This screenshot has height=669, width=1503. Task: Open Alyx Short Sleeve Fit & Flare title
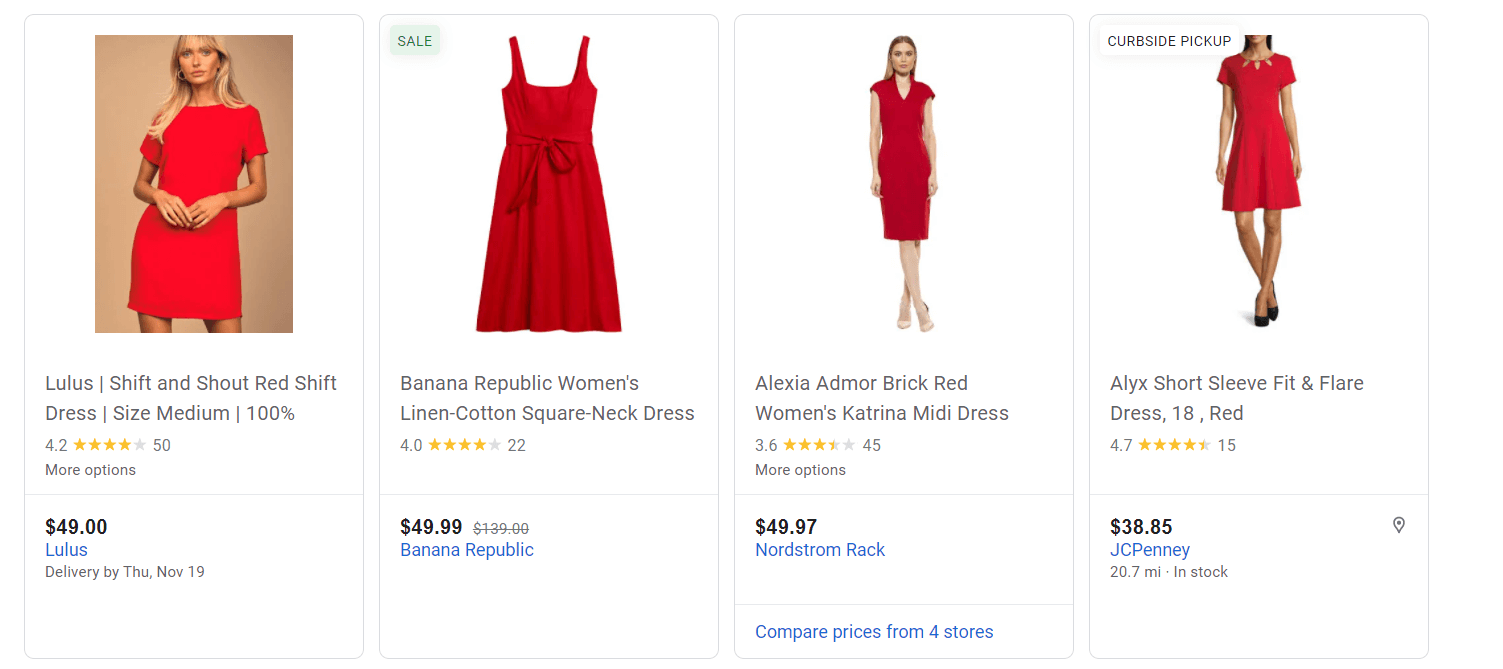(x=1236, y=398)
